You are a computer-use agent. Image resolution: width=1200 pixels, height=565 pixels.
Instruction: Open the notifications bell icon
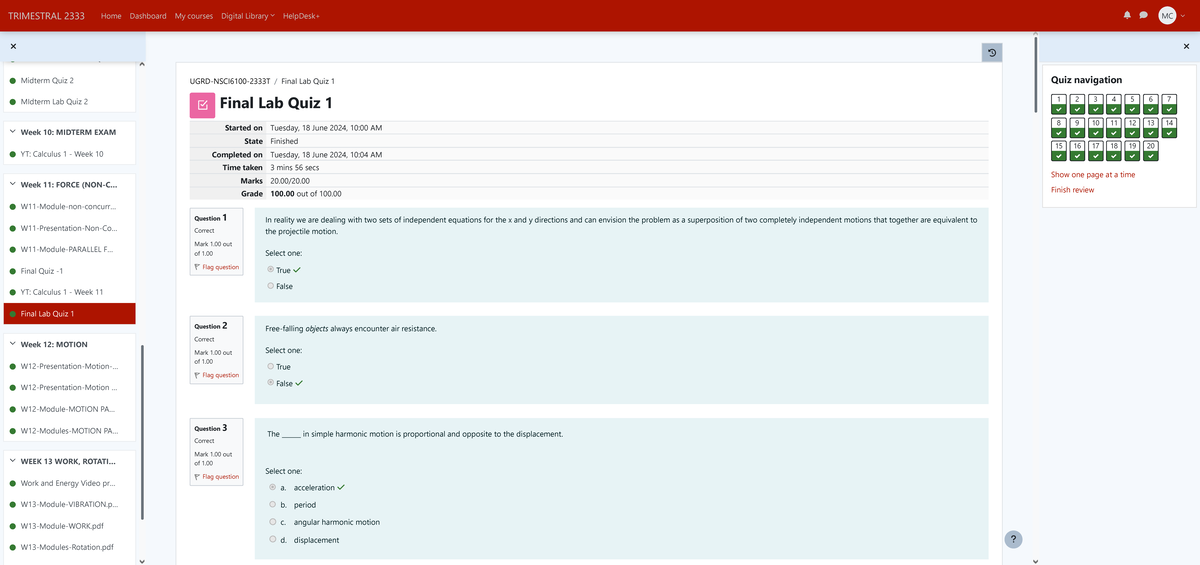pos(1127,16)
